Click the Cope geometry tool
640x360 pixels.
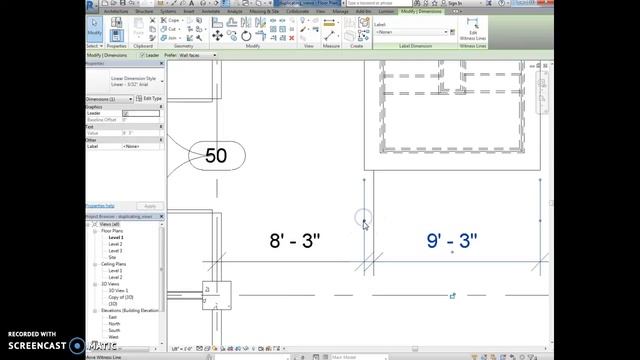point(170,20)
